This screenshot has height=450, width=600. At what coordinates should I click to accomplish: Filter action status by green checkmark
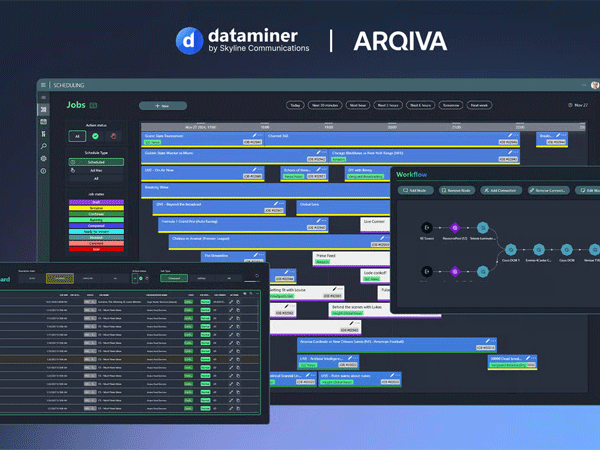[95, 136]
